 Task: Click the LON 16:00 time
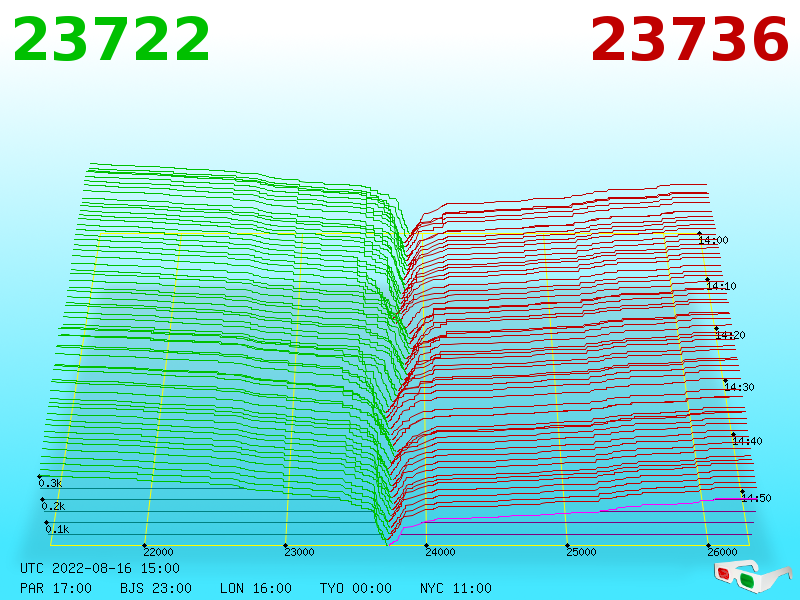256,588
